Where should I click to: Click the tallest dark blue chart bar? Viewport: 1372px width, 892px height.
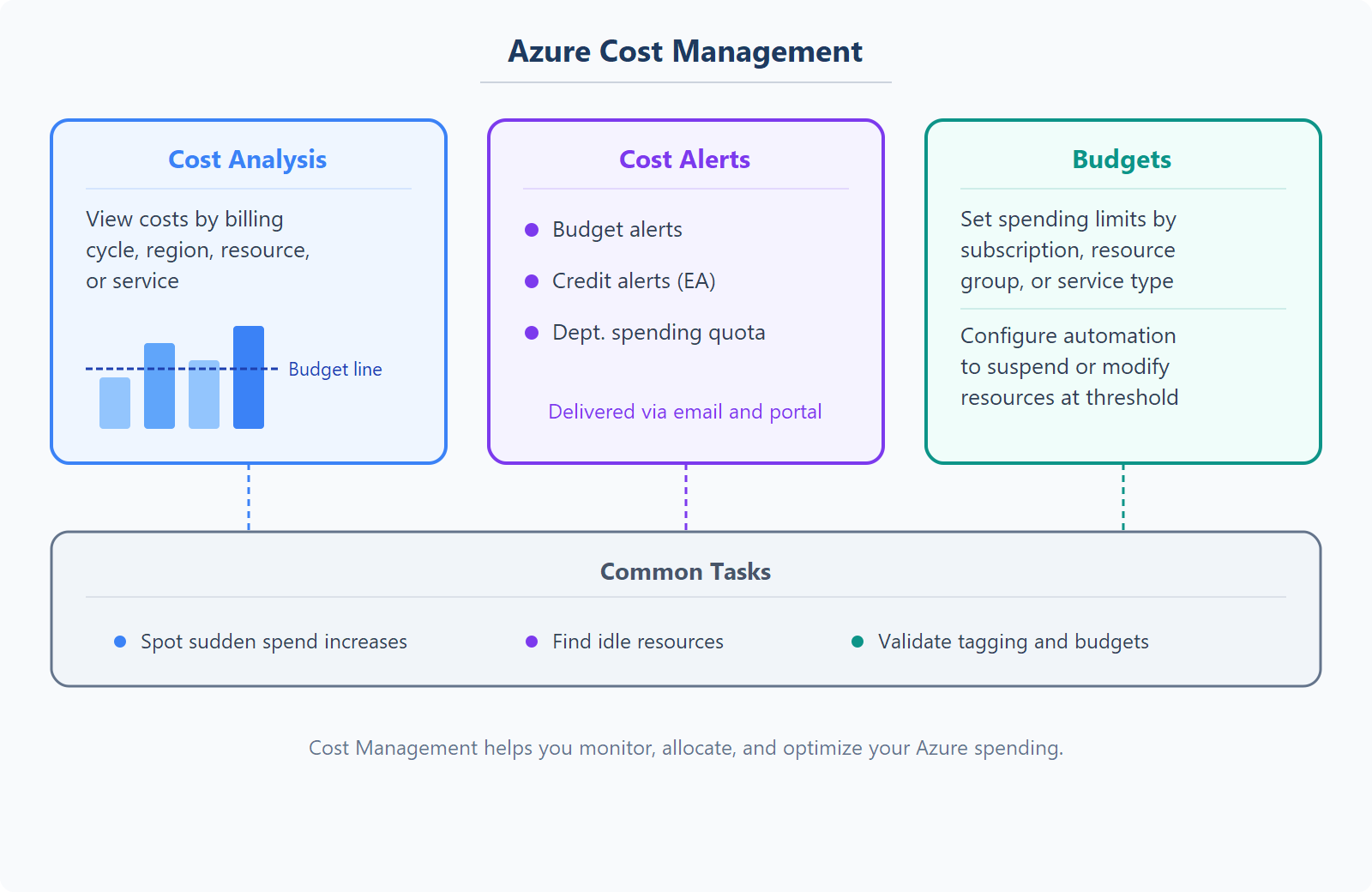249,377
